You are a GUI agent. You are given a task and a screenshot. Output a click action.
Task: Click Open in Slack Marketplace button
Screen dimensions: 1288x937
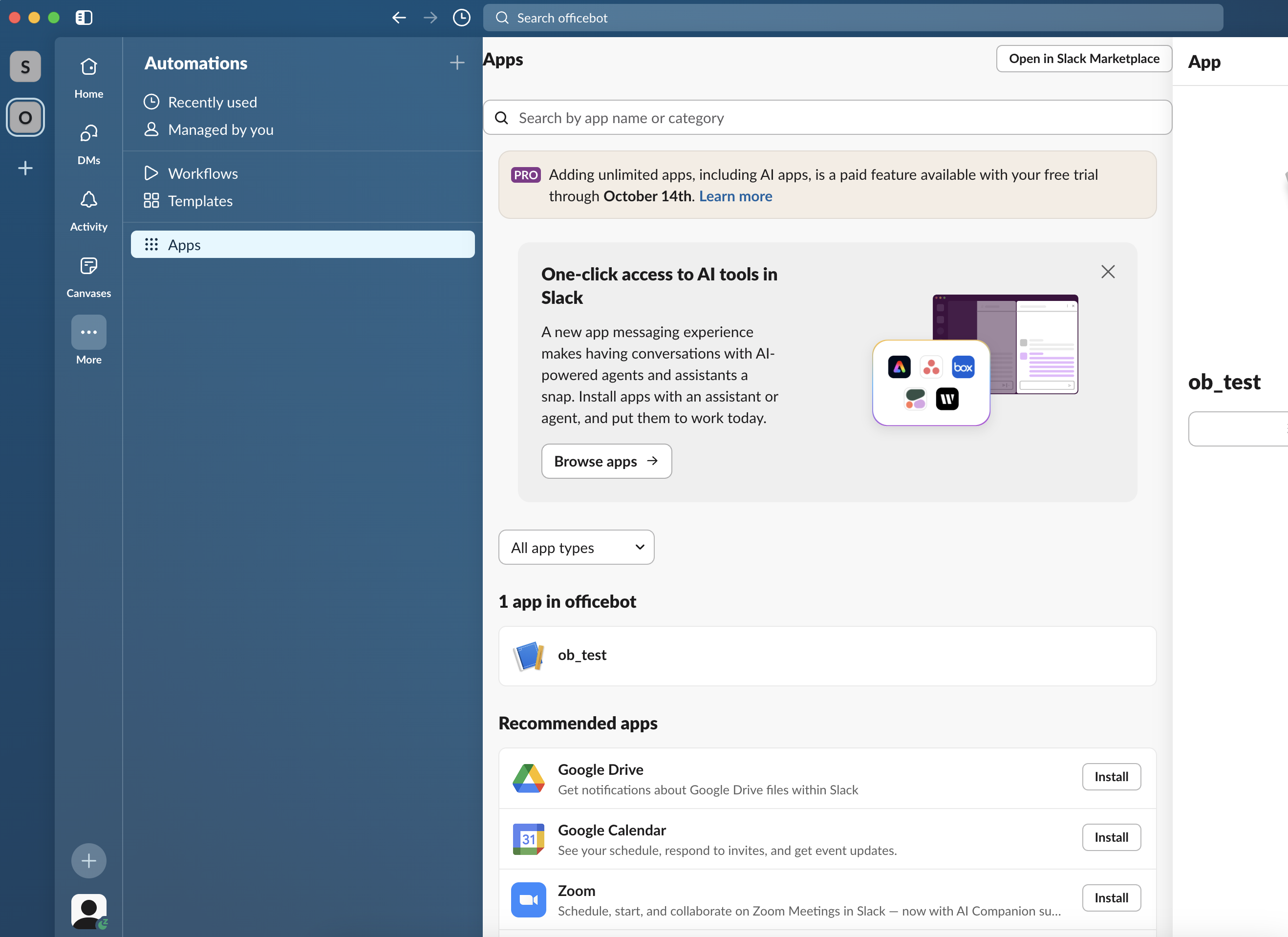point(1084,59)
